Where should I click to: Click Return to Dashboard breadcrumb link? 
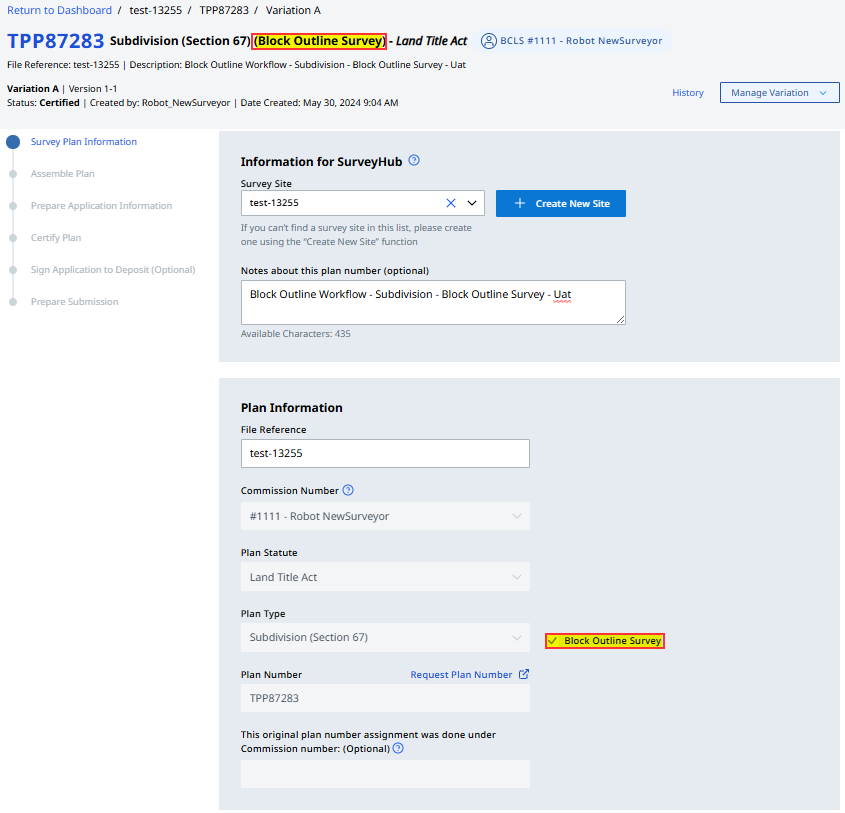pos(60,10)
